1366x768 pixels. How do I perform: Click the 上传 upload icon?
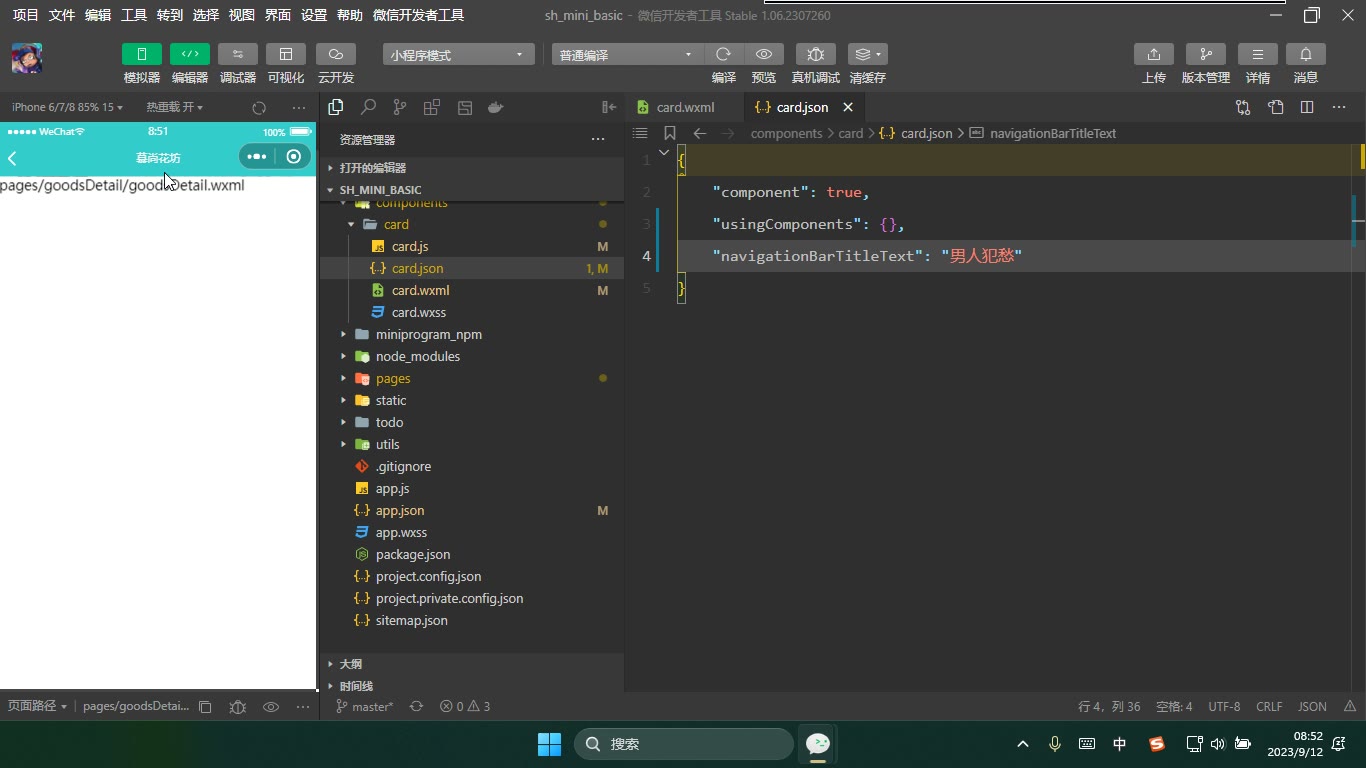pyautogui.click(x=1153, y=54)
